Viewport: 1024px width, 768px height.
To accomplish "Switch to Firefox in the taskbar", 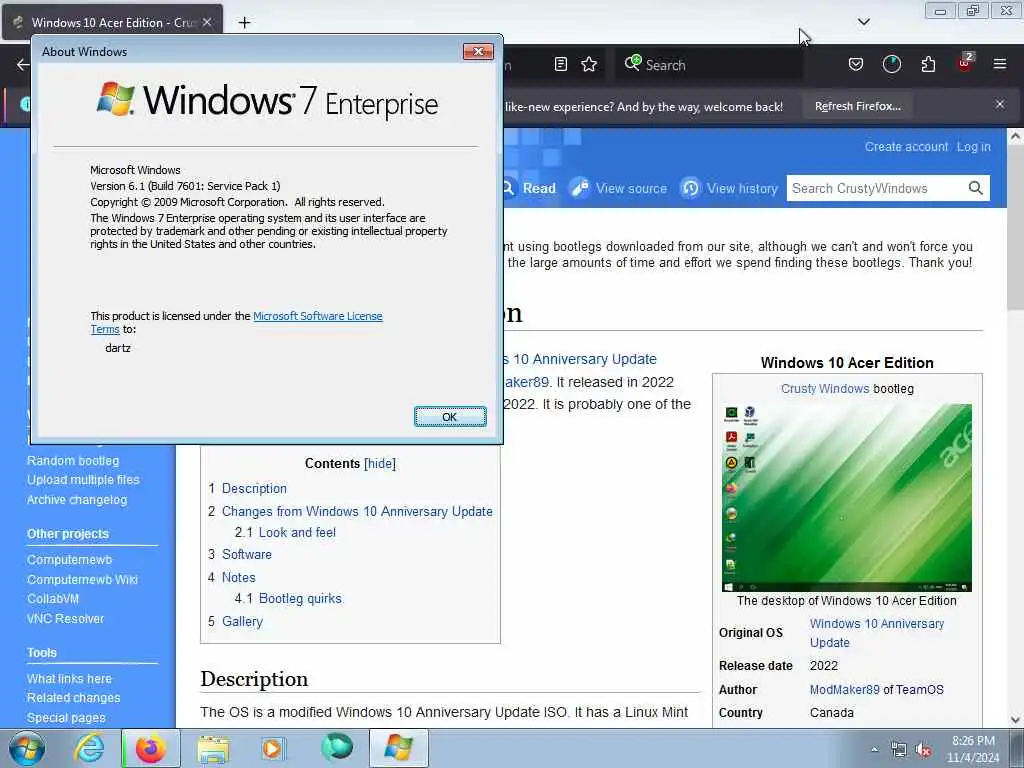I will [x=151, y=748].
